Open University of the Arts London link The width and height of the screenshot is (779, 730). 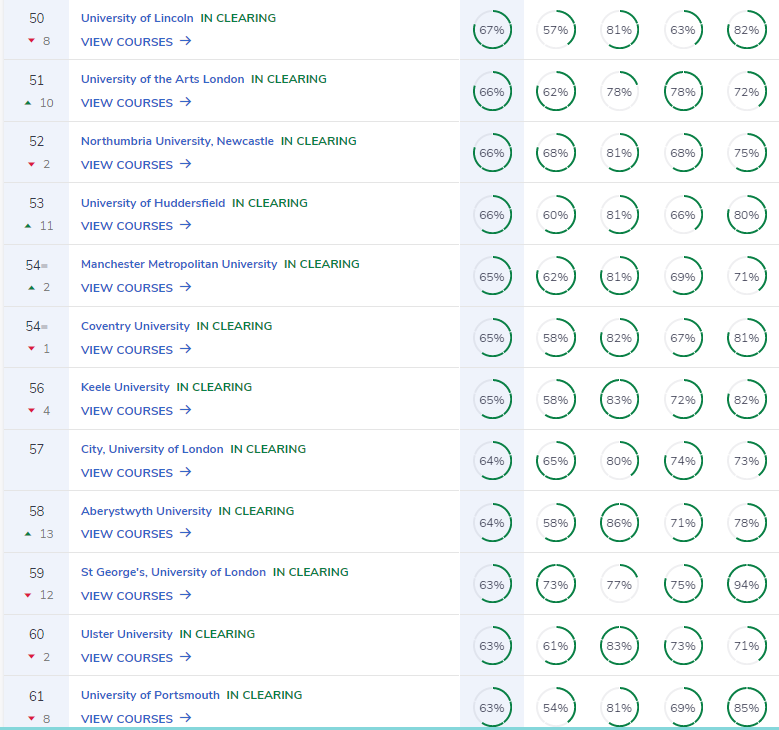(x=162, y=79)
